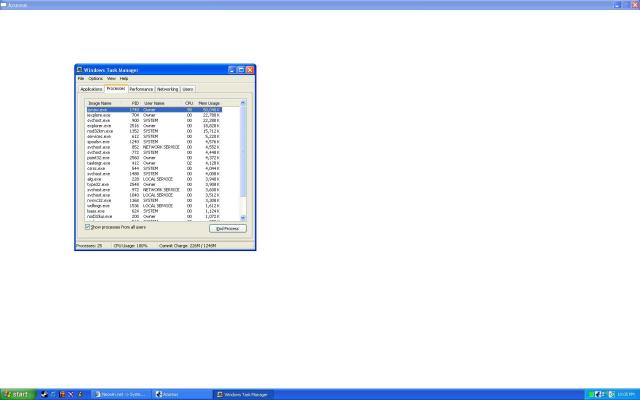This screenshot has width=640, height=400.
Task: Select the alg.exe process row
Action: pyautogui.click(x=154, y=179)
